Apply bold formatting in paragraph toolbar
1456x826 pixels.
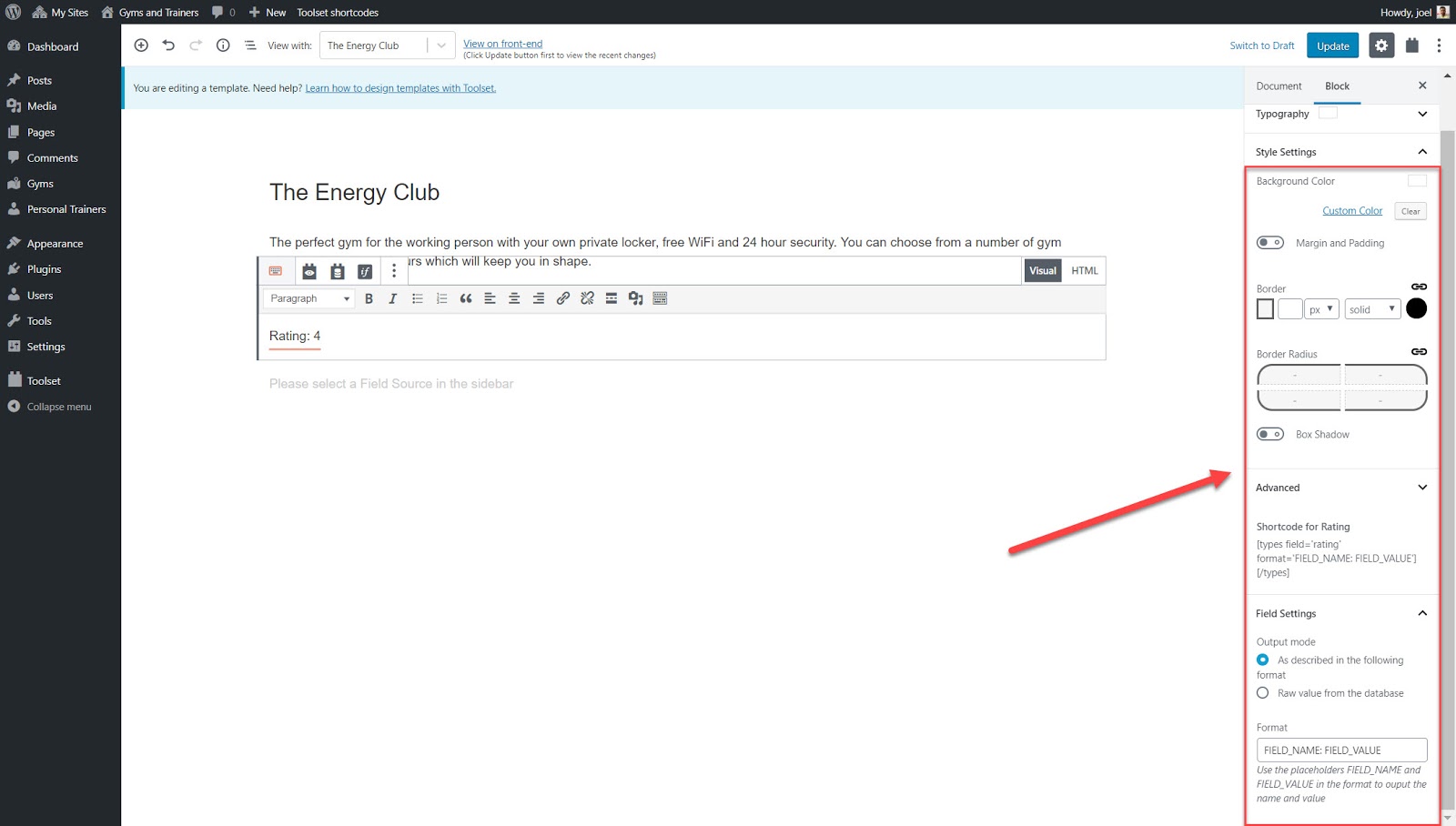(x=369, y=298)
